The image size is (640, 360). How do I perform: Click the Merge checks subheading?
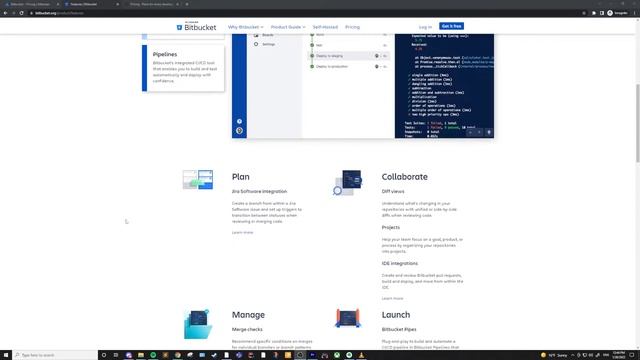(x=247, y=329)
